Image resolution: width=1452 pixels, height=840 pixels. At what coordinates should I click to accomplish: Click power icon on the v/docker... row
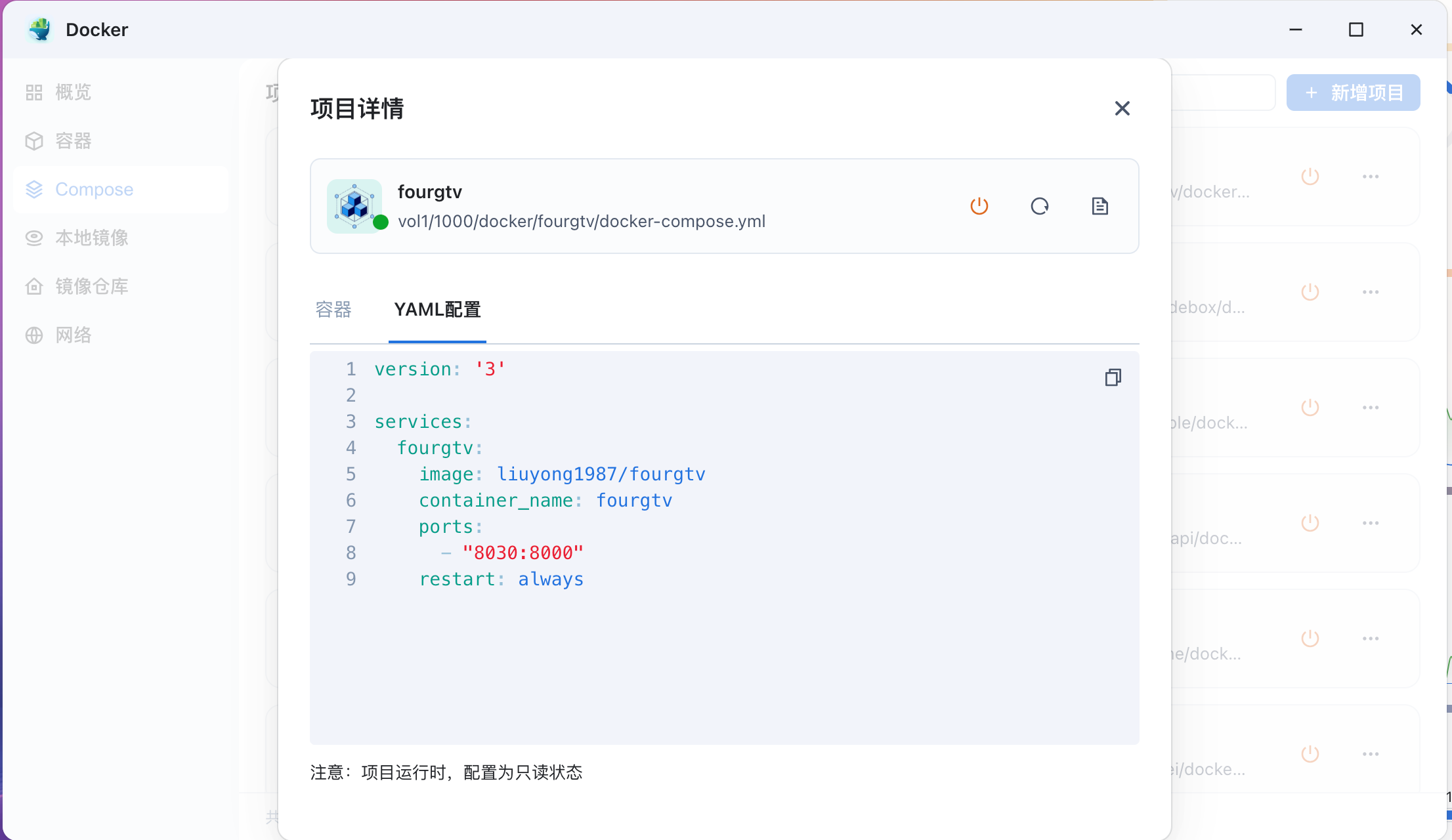click(1310, 177)
